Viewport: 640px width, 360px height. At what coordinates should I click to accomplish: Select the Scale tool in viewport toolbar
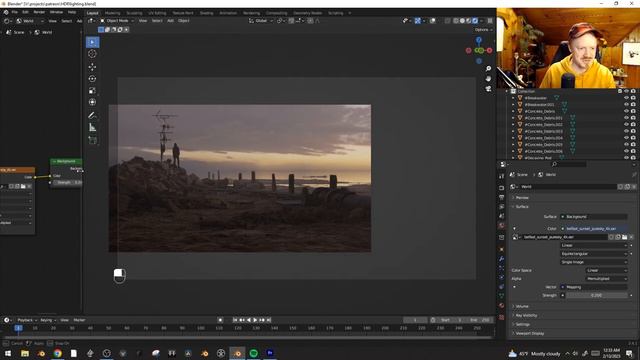click(x=93, y=91)
